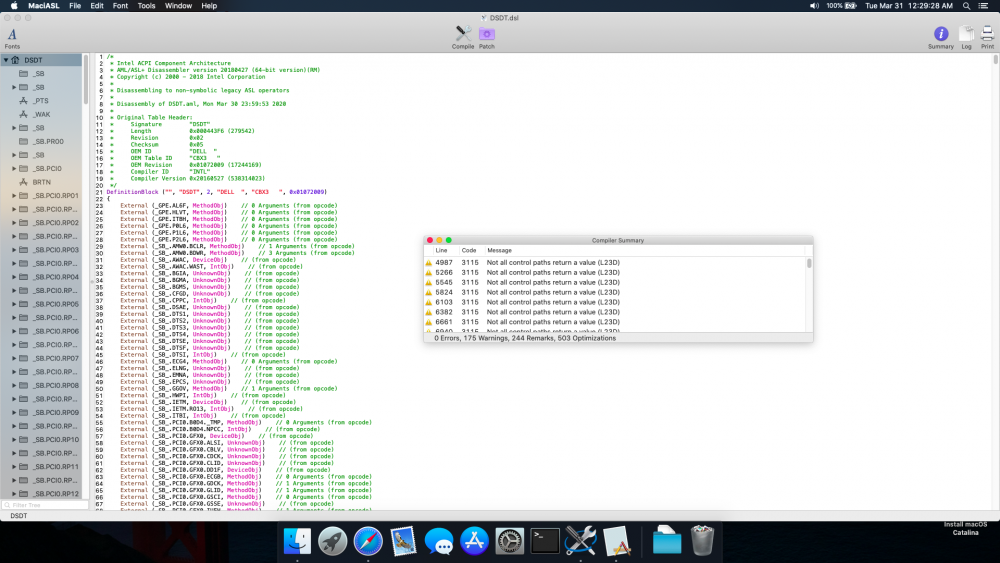Viewport: 1000px width, 563px height.
Task: Open the Edit menu
Action: click(x=97, y=6)
